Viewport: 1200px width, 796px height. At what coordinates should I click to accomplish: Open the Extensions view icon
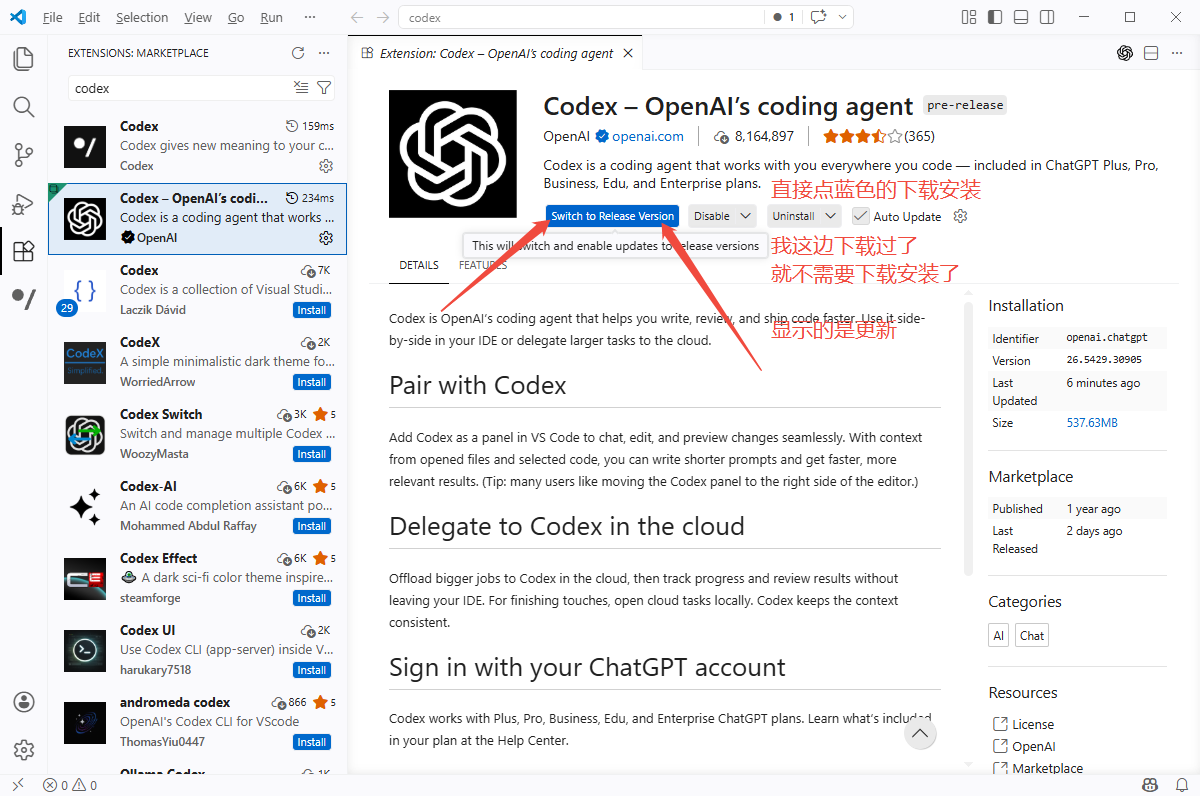23,251
